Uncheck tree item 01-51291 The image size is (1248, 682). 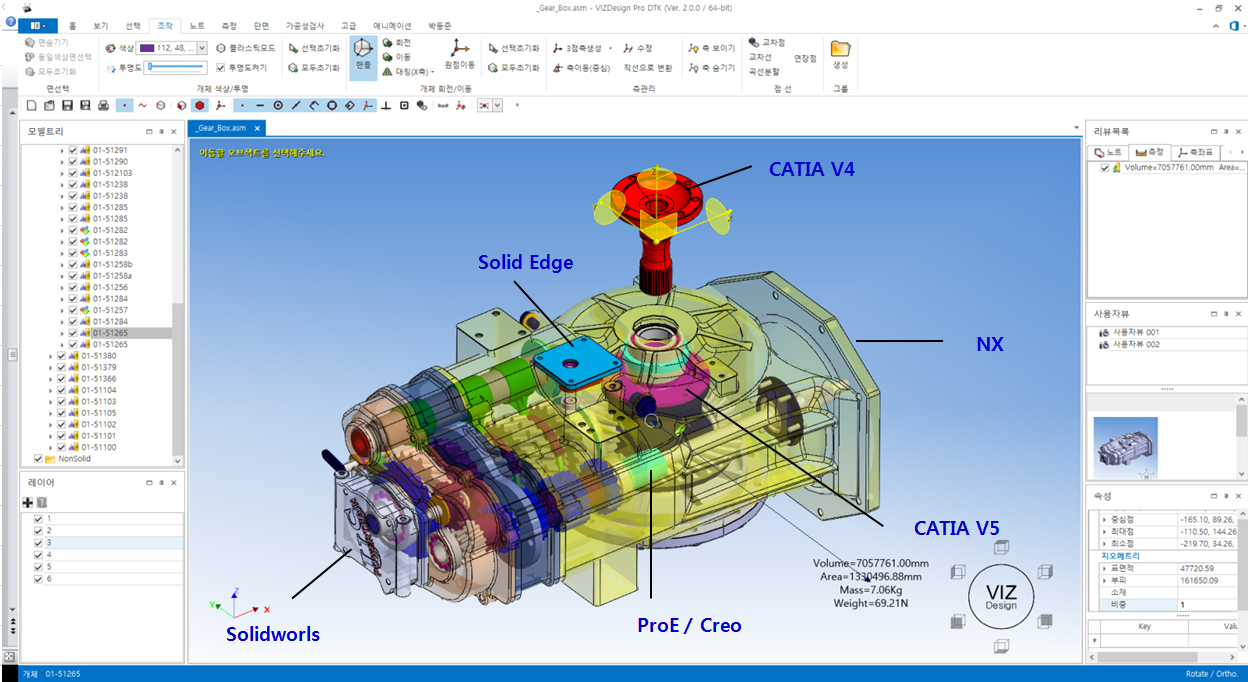point(73,150)
